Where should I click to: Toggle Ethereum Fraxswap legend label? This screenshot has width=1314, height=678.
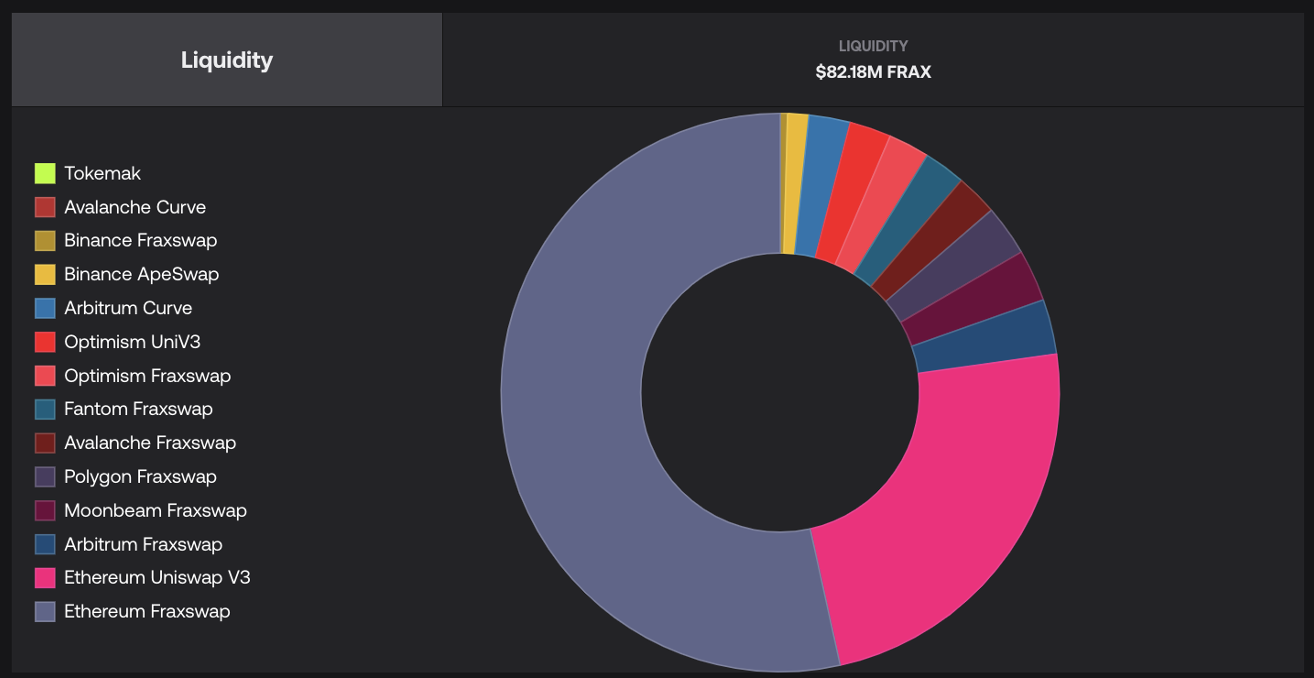click(x=147, y=611)
